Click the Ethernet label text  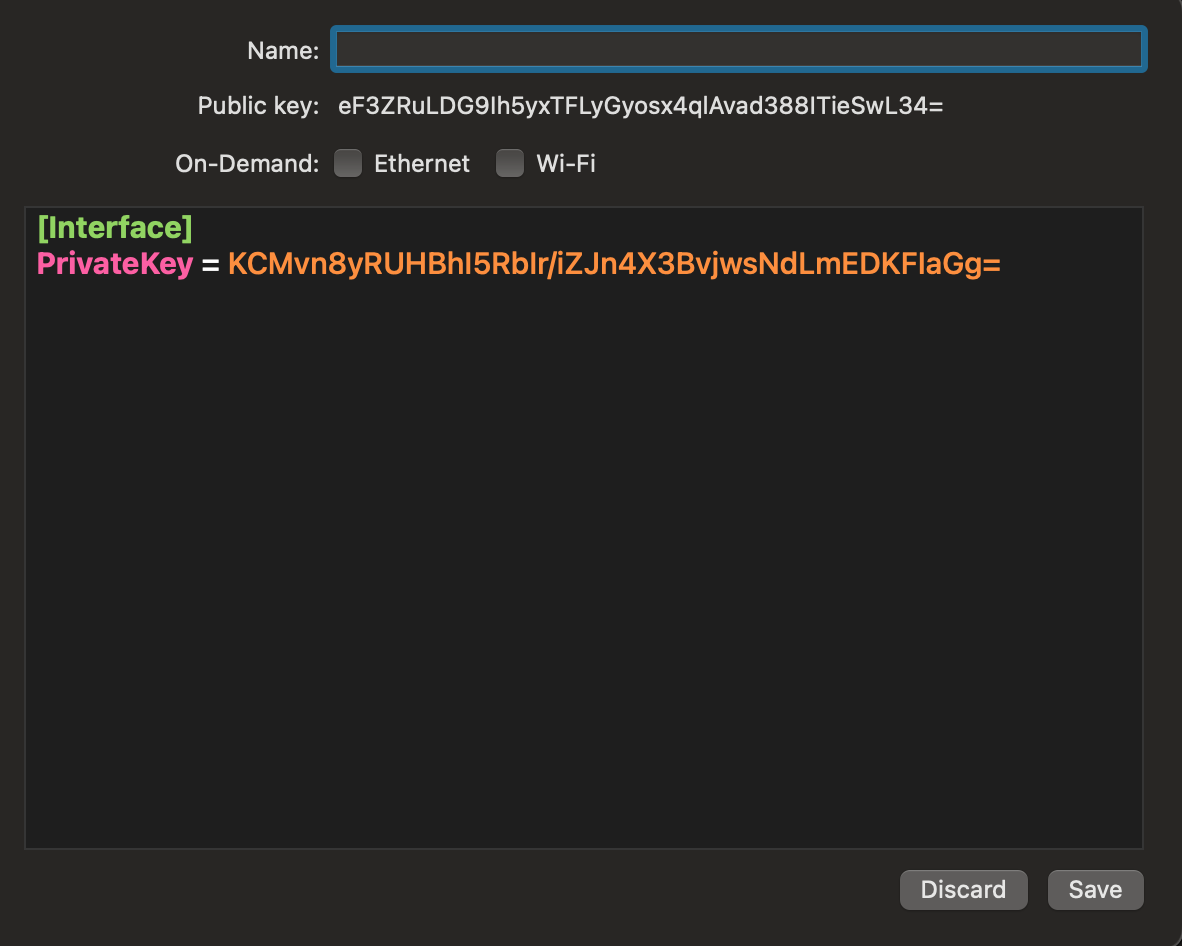click(421, 162)
